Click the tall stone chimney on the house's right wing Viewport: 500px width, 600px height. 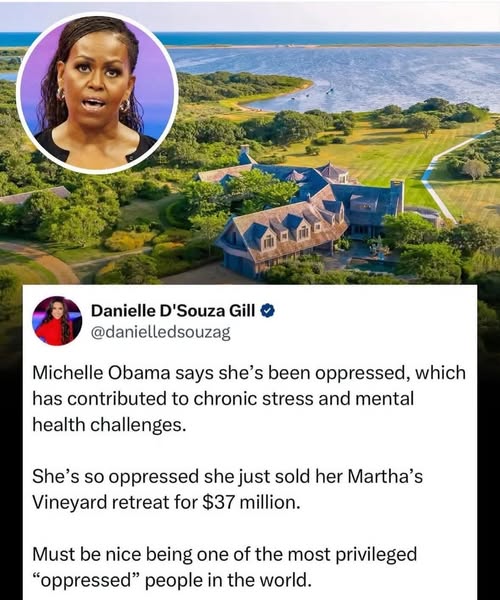pos(396,197)
